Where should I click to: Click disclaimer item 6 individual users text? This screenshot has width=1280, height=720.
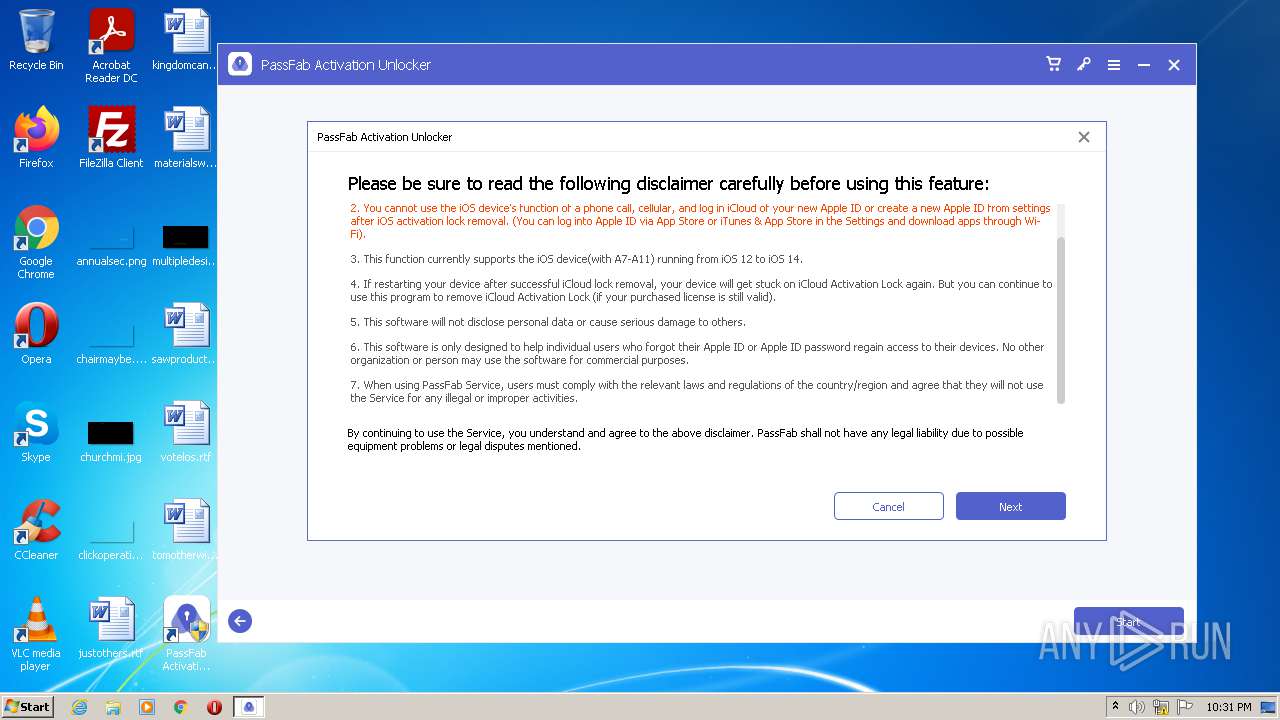[x=697, y=353]
